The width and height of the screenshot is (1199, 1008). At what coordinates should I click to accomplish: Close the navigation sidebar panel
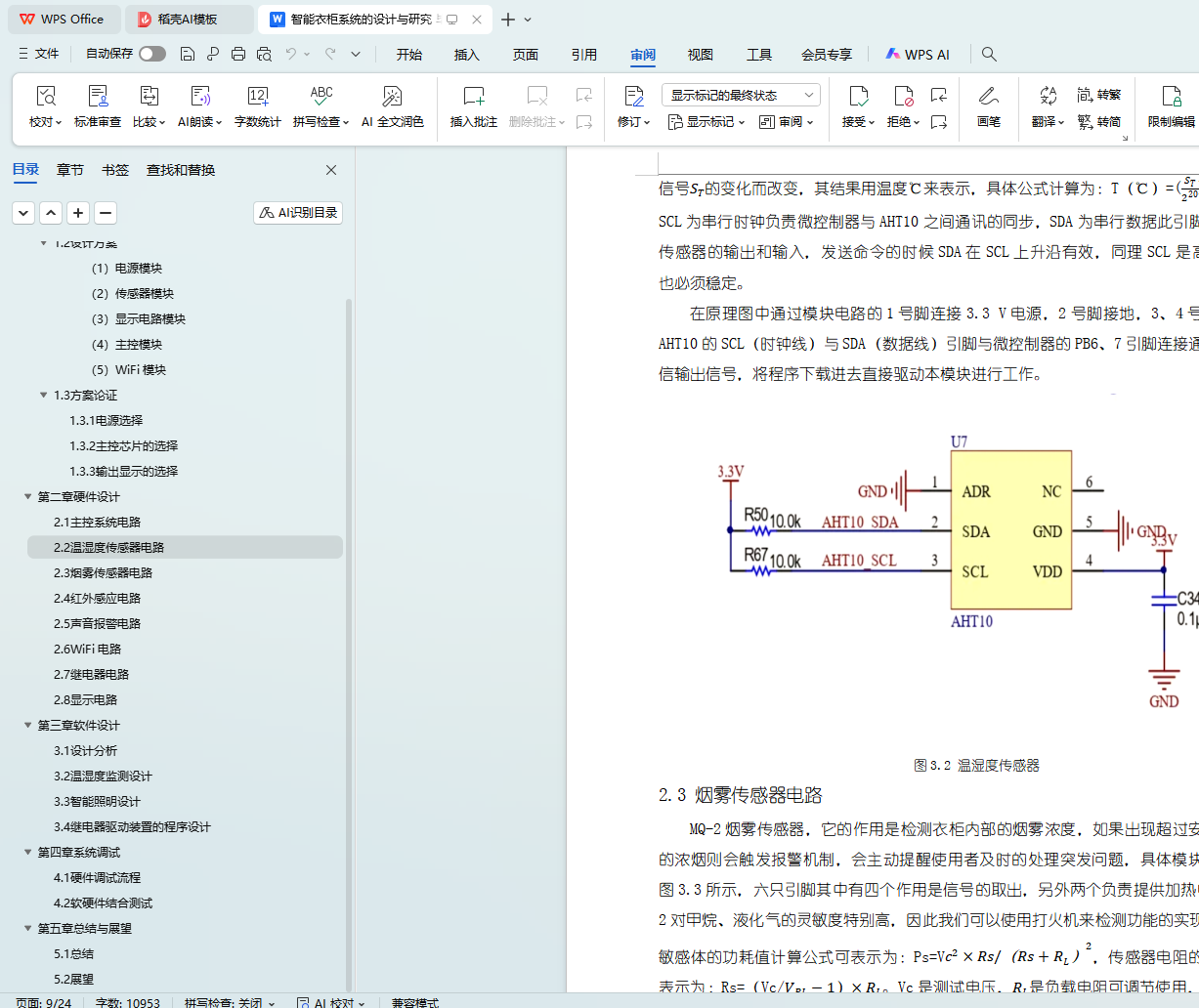(x=331, y=170)
